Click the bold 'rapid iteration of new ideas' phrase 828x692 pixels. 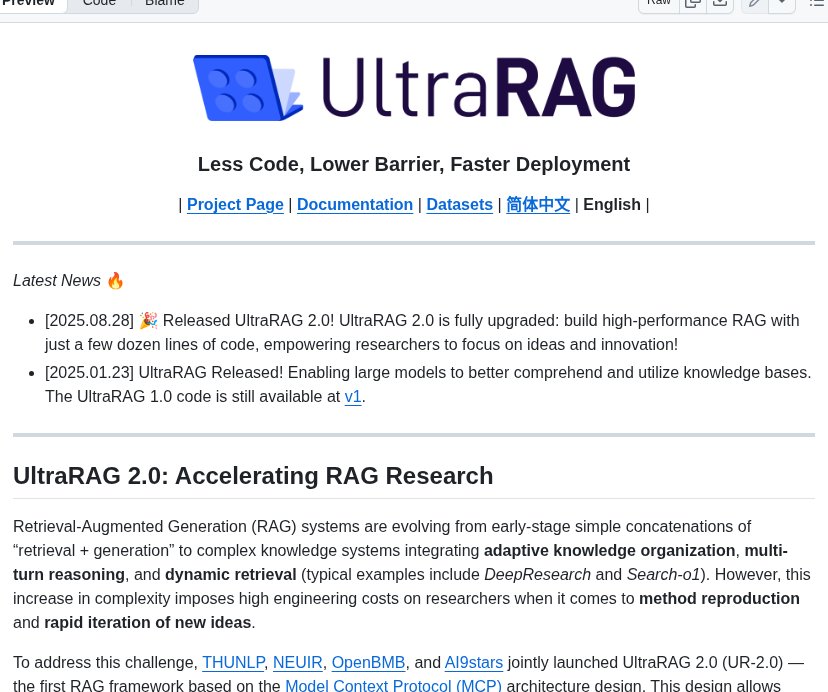pos(148,622)
